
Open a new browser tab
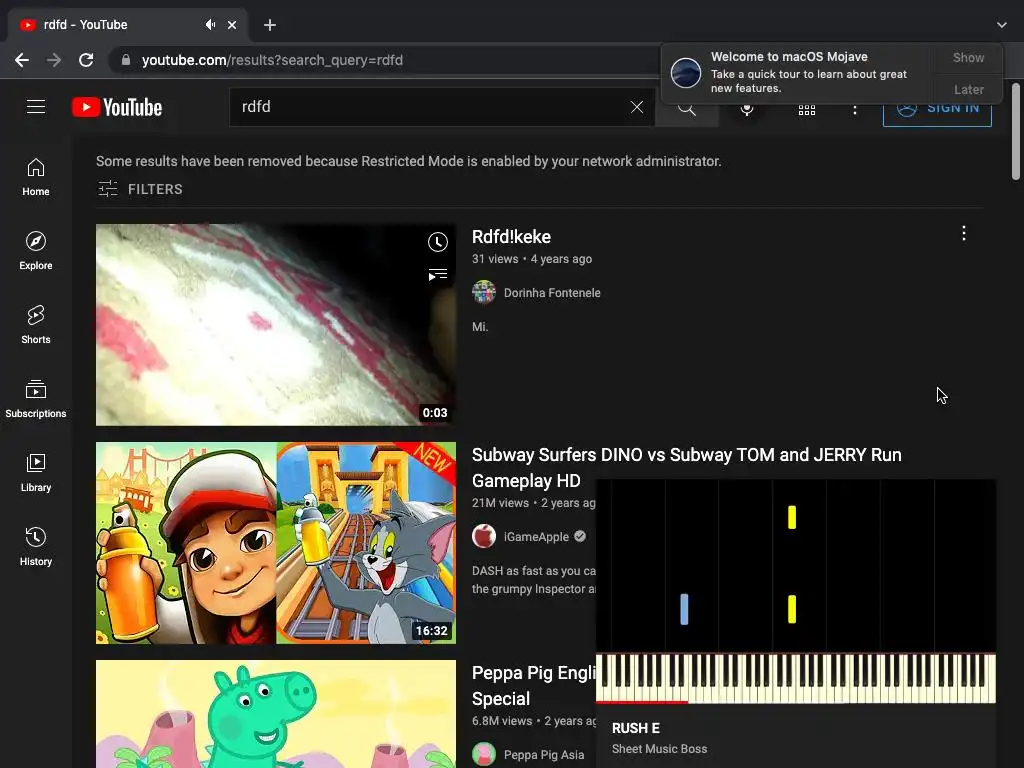[x=270, y=25]
